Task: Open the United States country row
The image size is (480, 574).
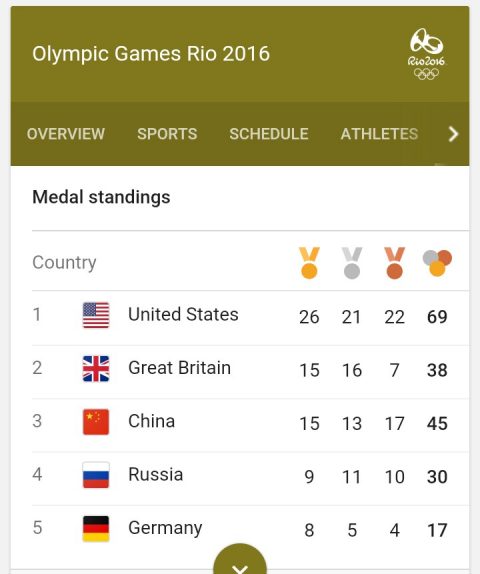Action: click(x=250, y=318)
